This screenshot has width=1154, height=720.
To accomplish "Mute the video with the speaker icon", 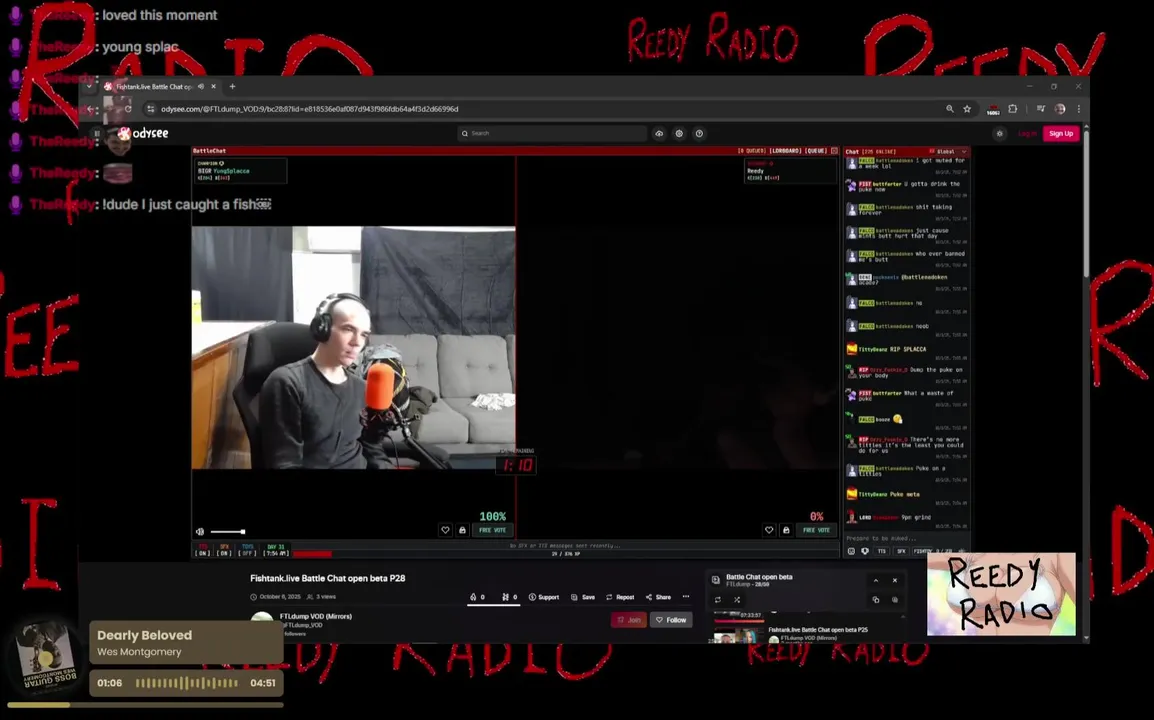I will click(200, 532).
